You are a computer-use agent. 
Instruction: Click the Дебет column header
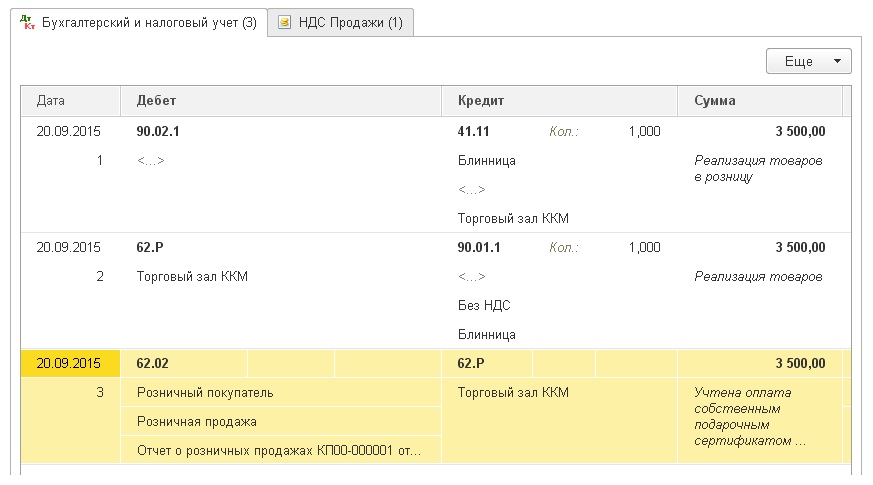coord(281,101)
